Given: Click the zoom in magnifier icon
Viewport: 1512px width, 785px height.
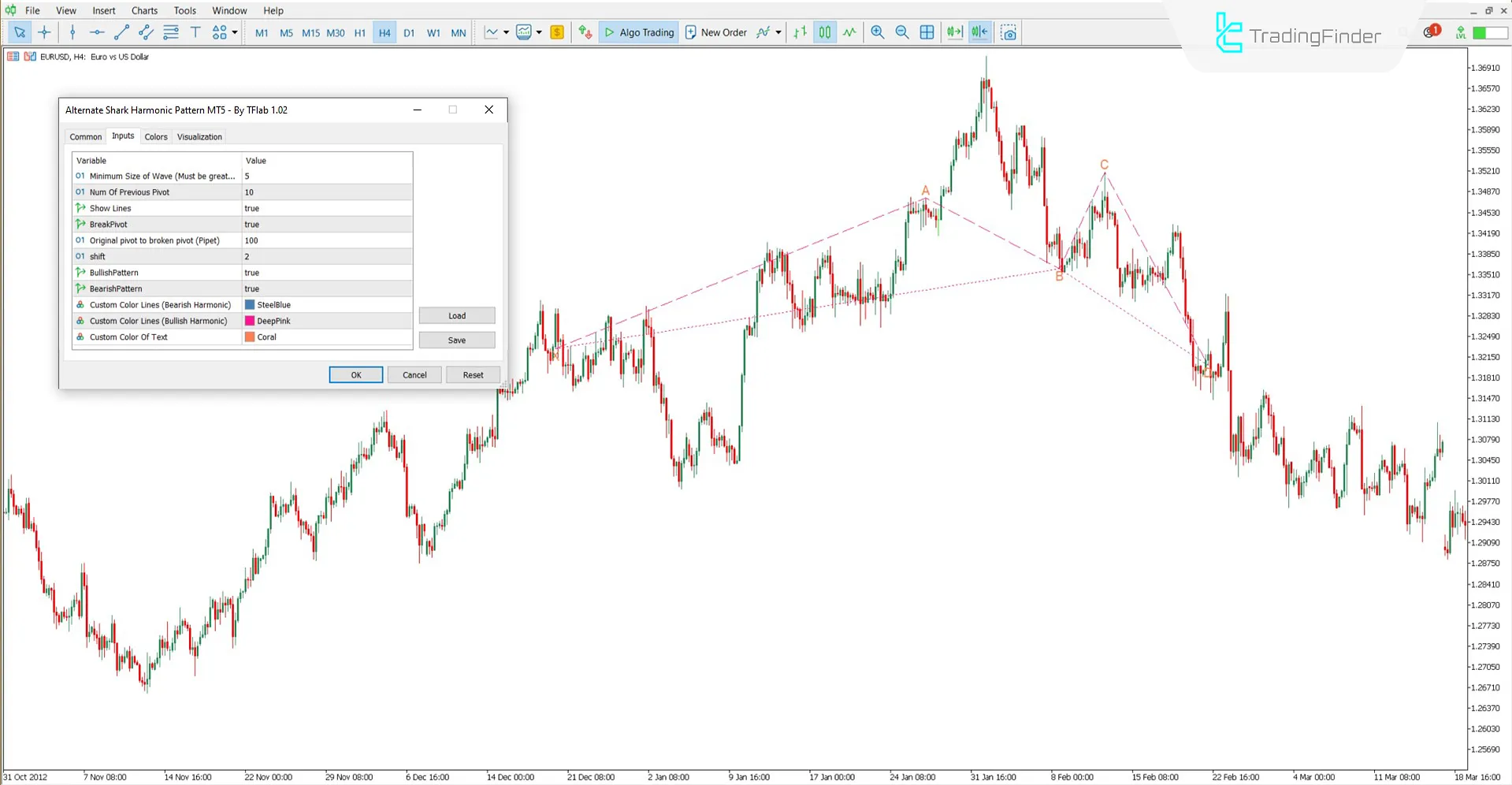Looking at the screenshot, I should [x=877, y=32].
